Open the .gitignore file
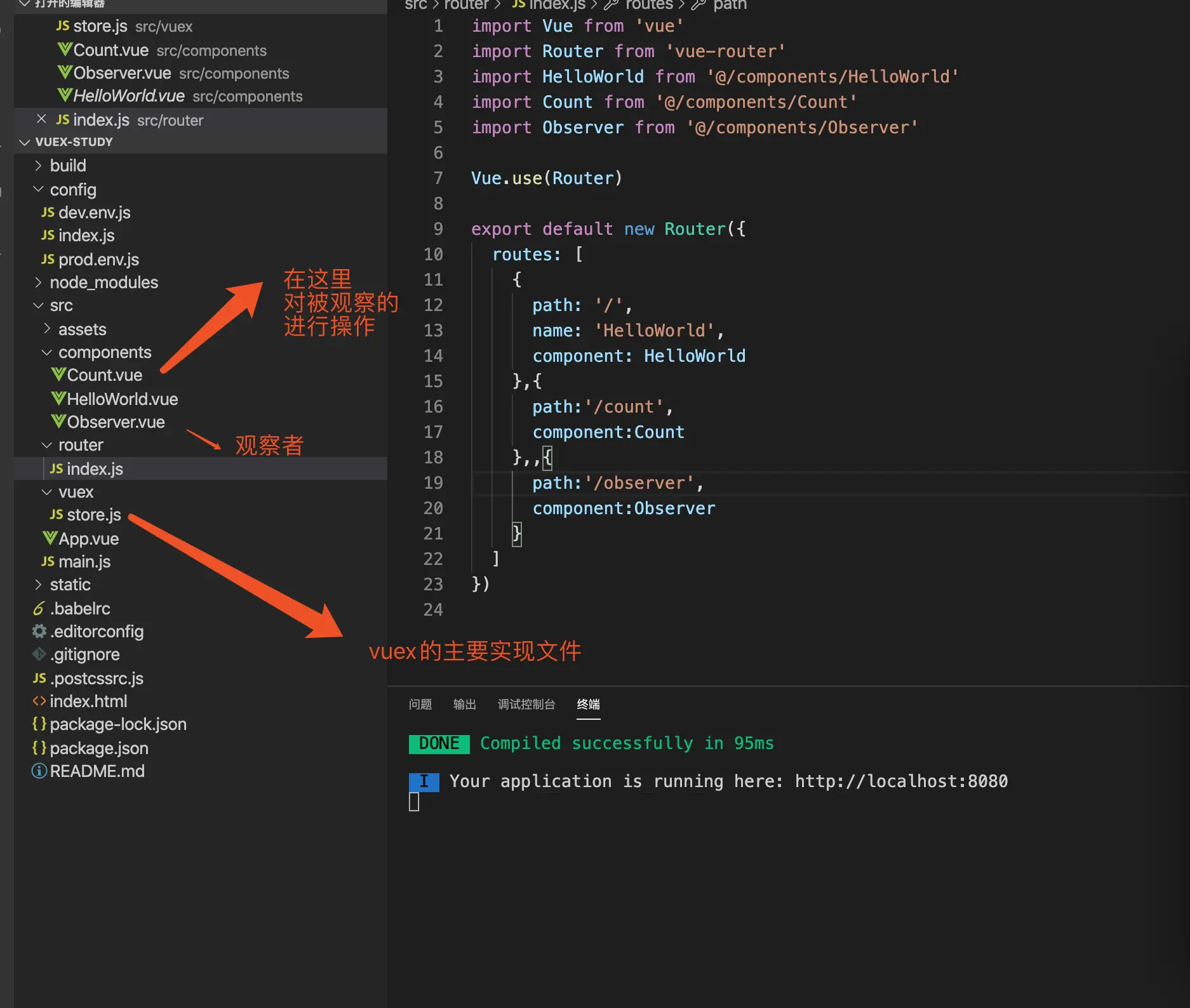The width and height of the screenshot is (1190, 1008). (85, 654)
